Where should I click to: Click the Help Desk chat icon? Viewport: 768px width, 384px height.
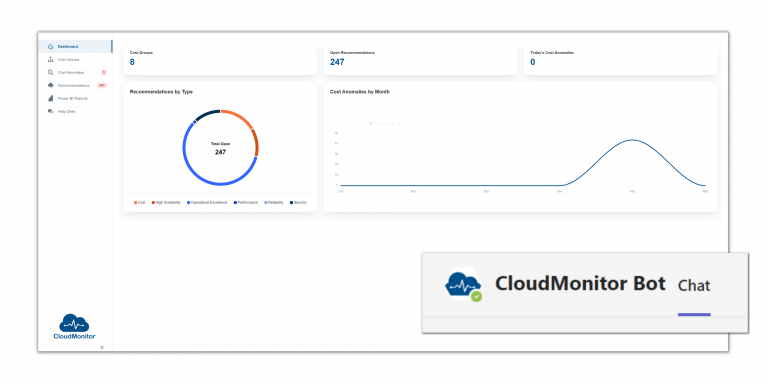50,111
